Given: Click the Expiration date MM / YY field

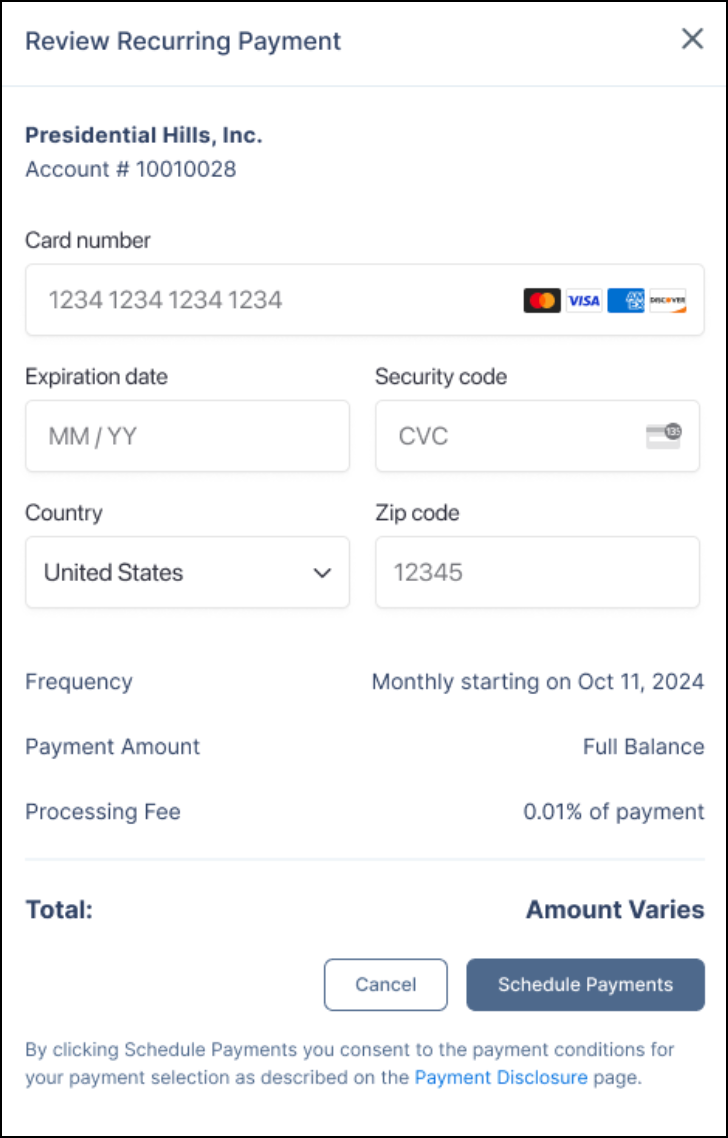Looking at the screenshot, I should pos(187,436).
